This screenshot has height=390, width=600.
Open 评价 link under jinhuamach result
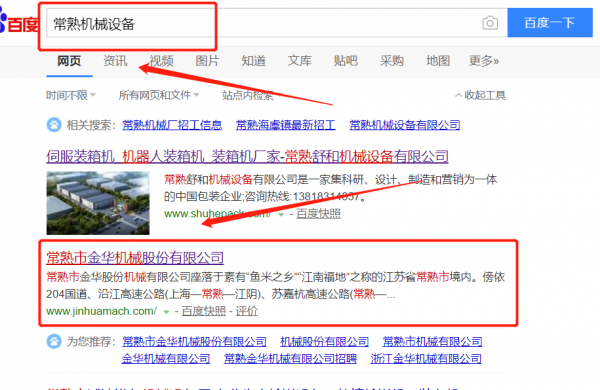(x=246, y=311)
